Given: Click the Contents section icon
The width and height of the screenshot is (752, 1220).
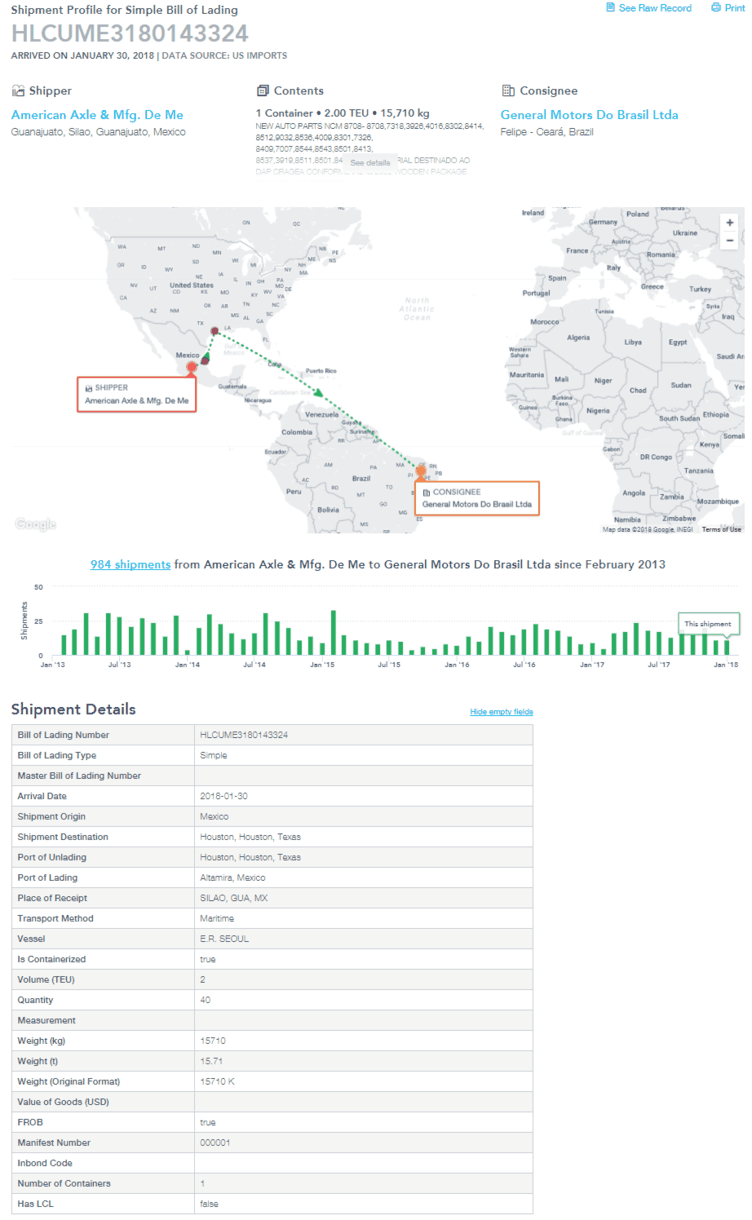Looking at the screenshot, I should click(263, 91).
